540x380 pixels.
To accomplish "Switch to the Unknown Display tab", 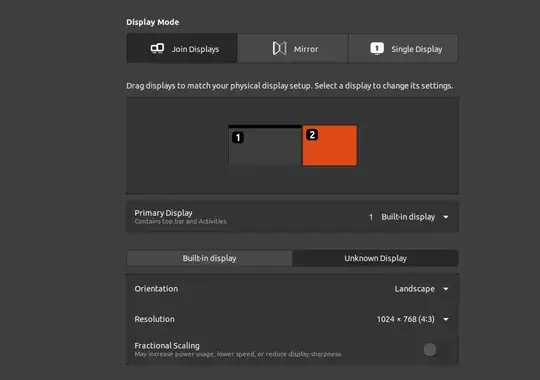I will pos(375,258).
